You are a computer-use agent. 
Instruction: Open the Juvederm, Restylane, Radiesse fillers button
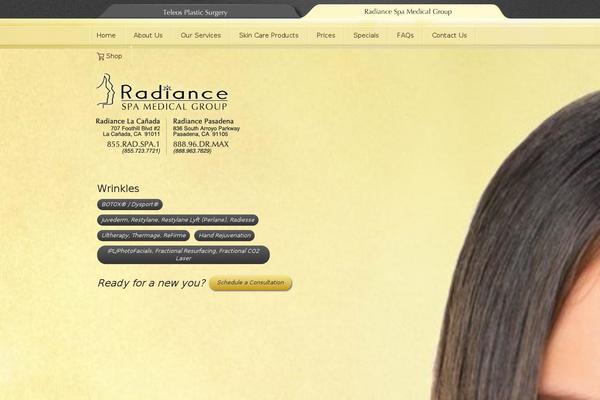[x=178, y=220]
